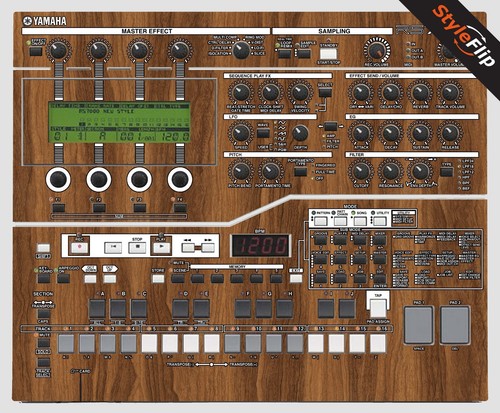The height and width of the screenshot is (413, 500).
Task: Click the REC VOLUME knob
Action: (377, 50)
